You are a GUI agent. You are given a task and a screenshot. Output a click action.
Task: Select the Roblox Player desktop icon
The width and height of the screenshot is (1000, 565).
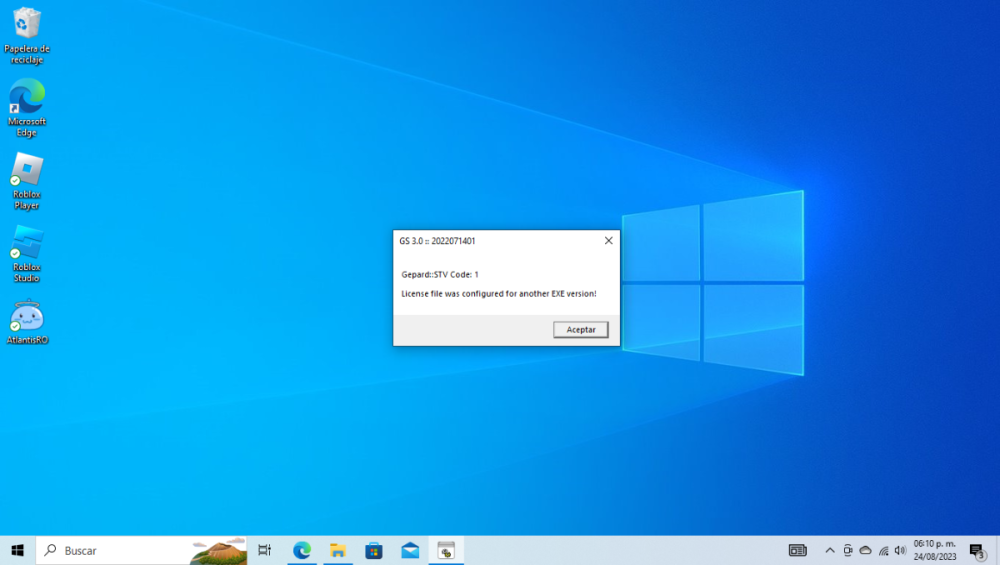point(27,171)
